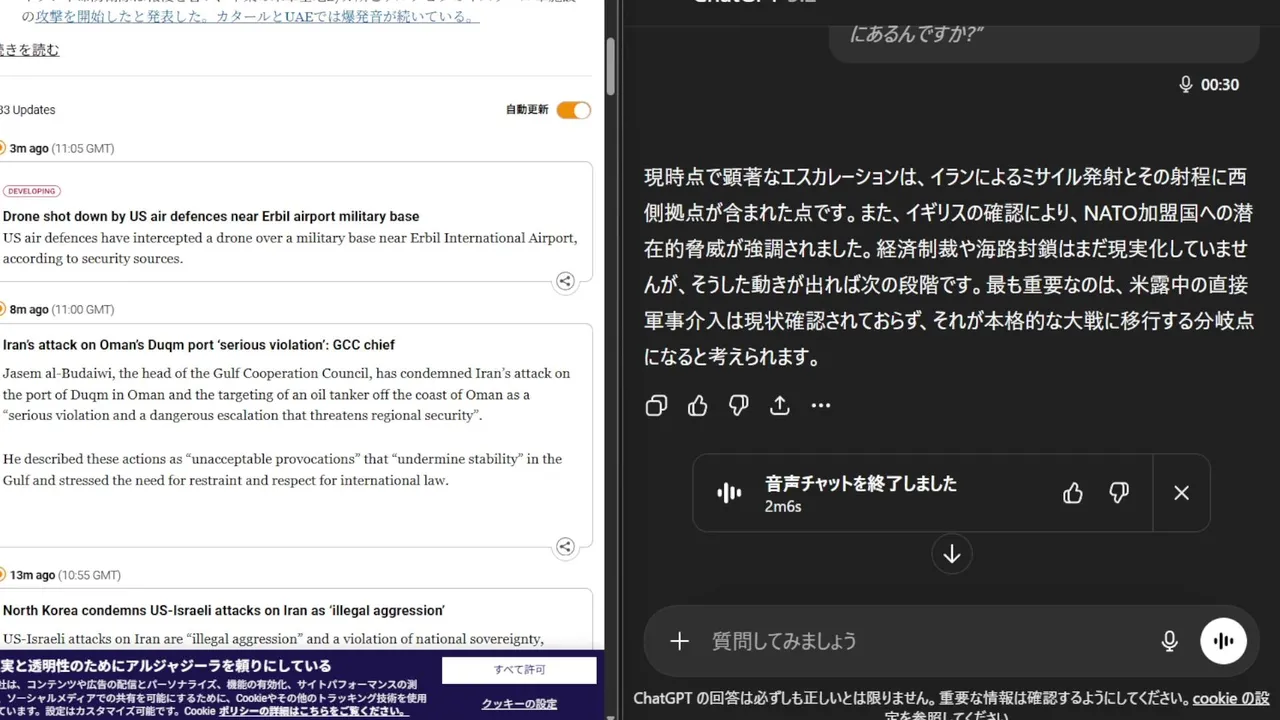Accept all cookies with すべて許可
The height and width of the screenshot is (720, 1280).
[x=519, y=670]
